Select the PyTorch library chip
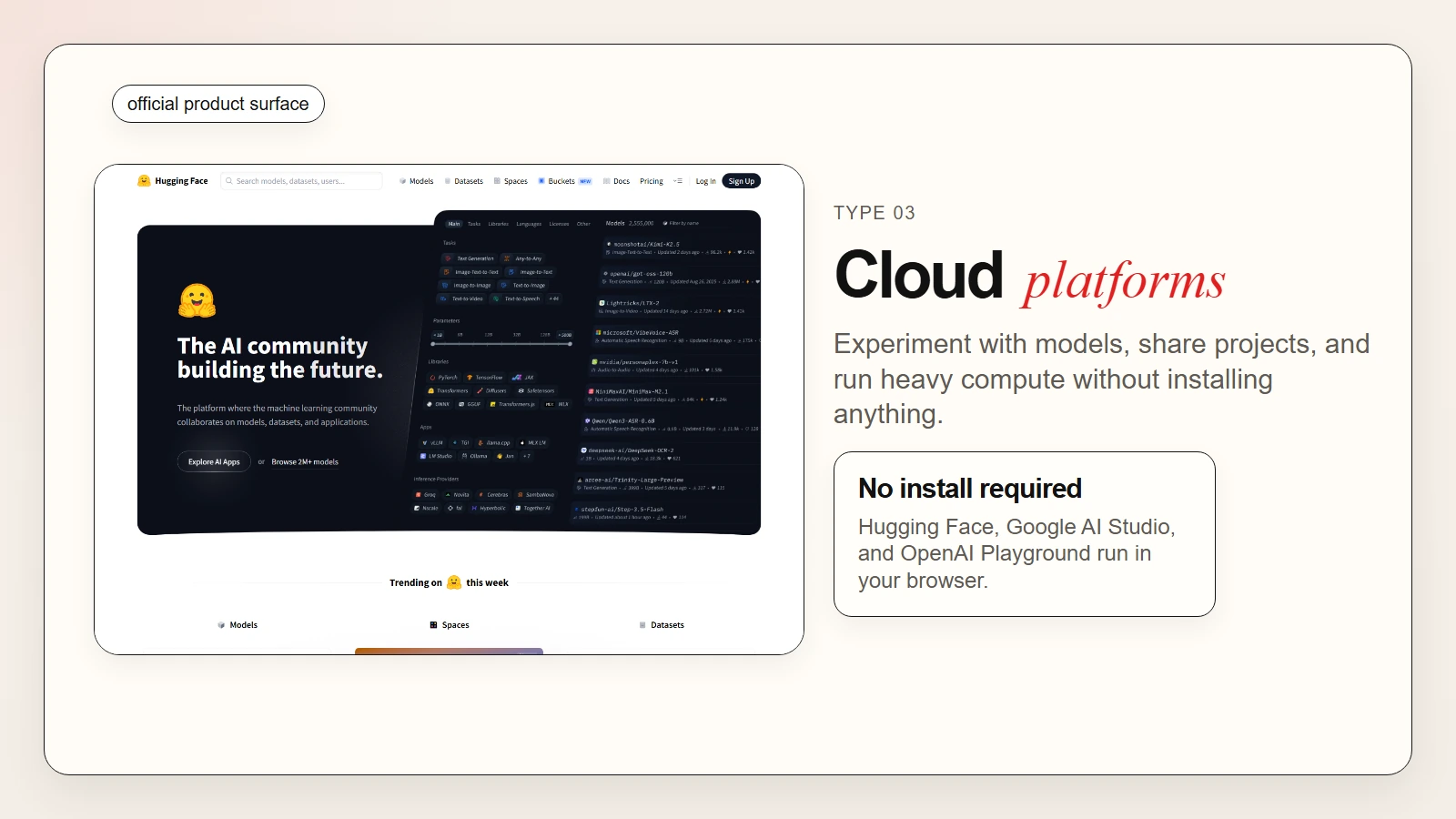This screenshot has width=1456, height=819. click(444, 377)
